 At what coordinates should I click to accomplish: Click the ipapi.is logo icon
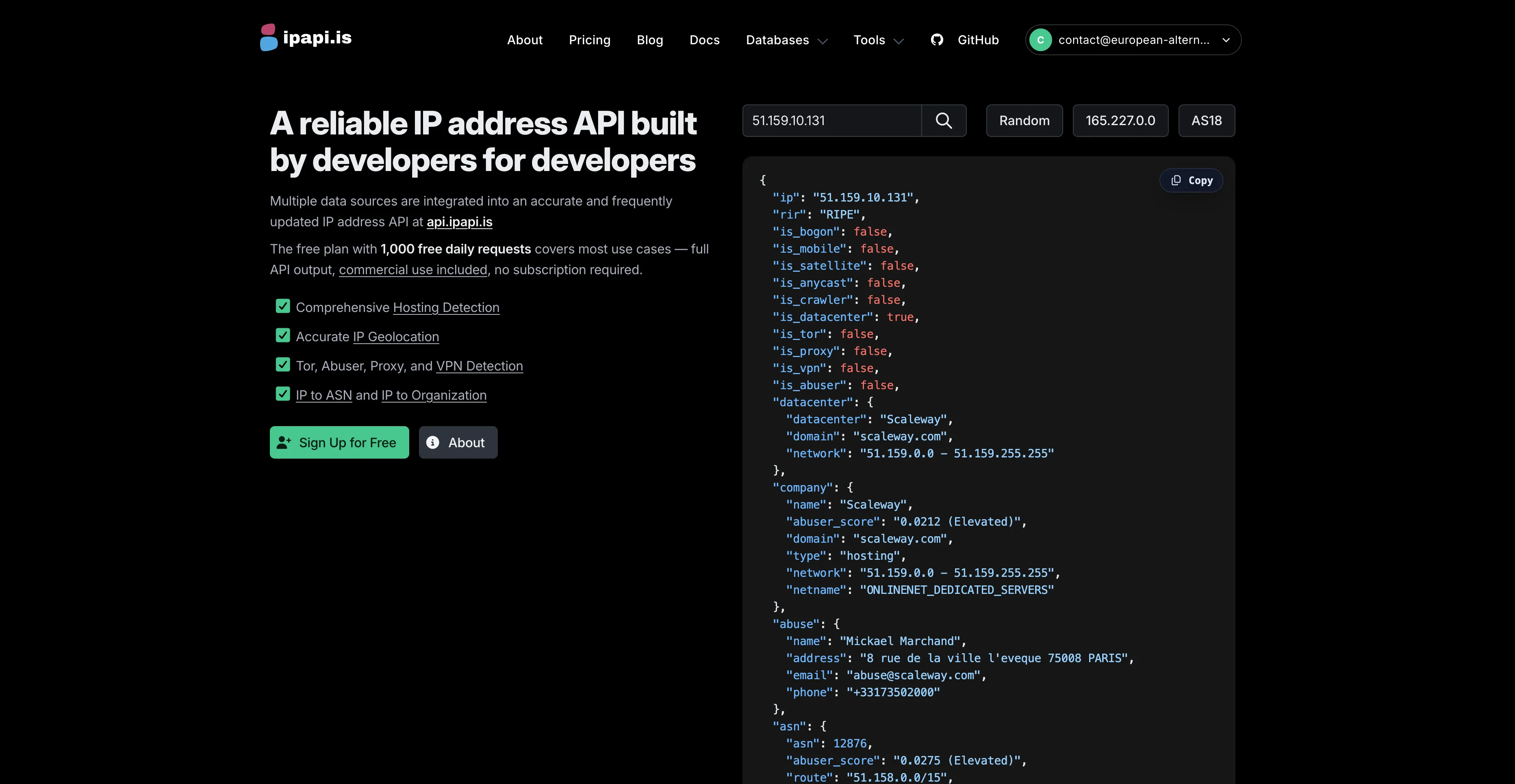click(269, 38)
